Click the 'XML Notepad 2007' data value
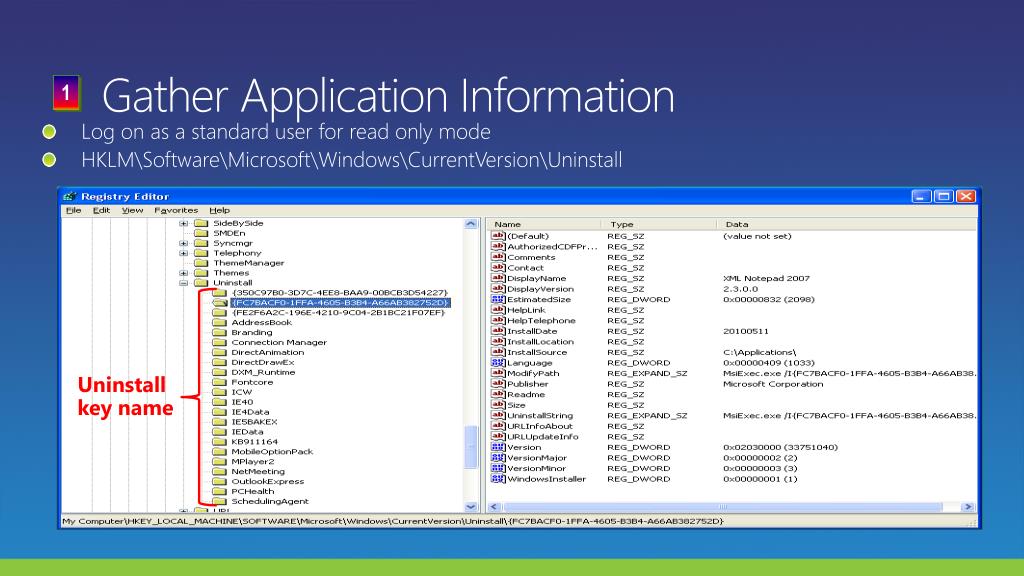Screen dimensions: 1024x576 (x=766, y=278)
